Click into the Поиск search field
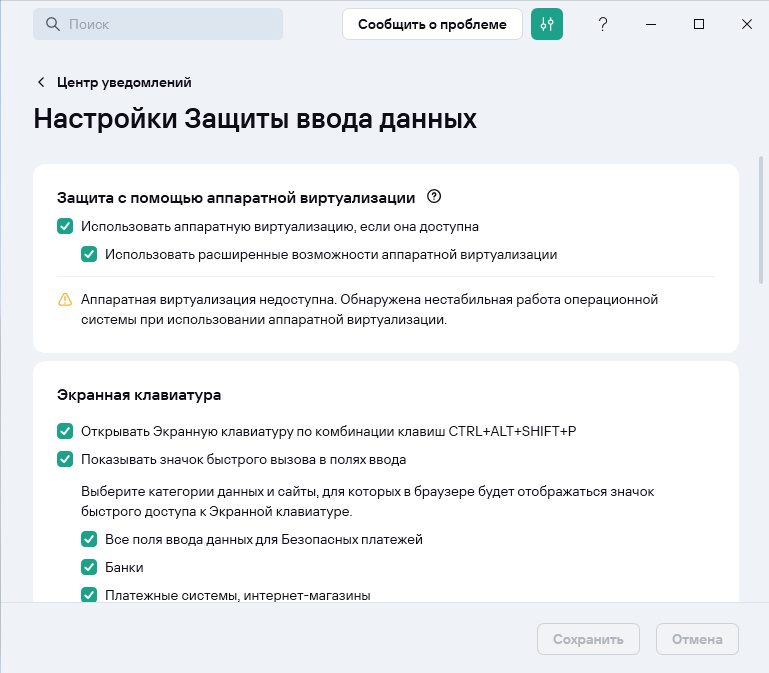Viewport: 769px width, 673px height. 158,24
